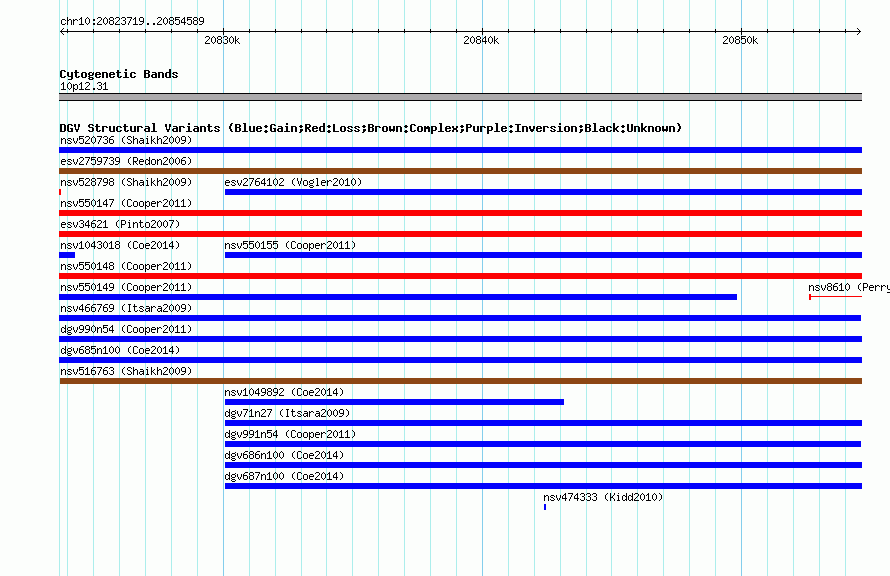Open variant nsv1043018 (Coe2014) label
This screenshot has width=890, height=576.
120,245
